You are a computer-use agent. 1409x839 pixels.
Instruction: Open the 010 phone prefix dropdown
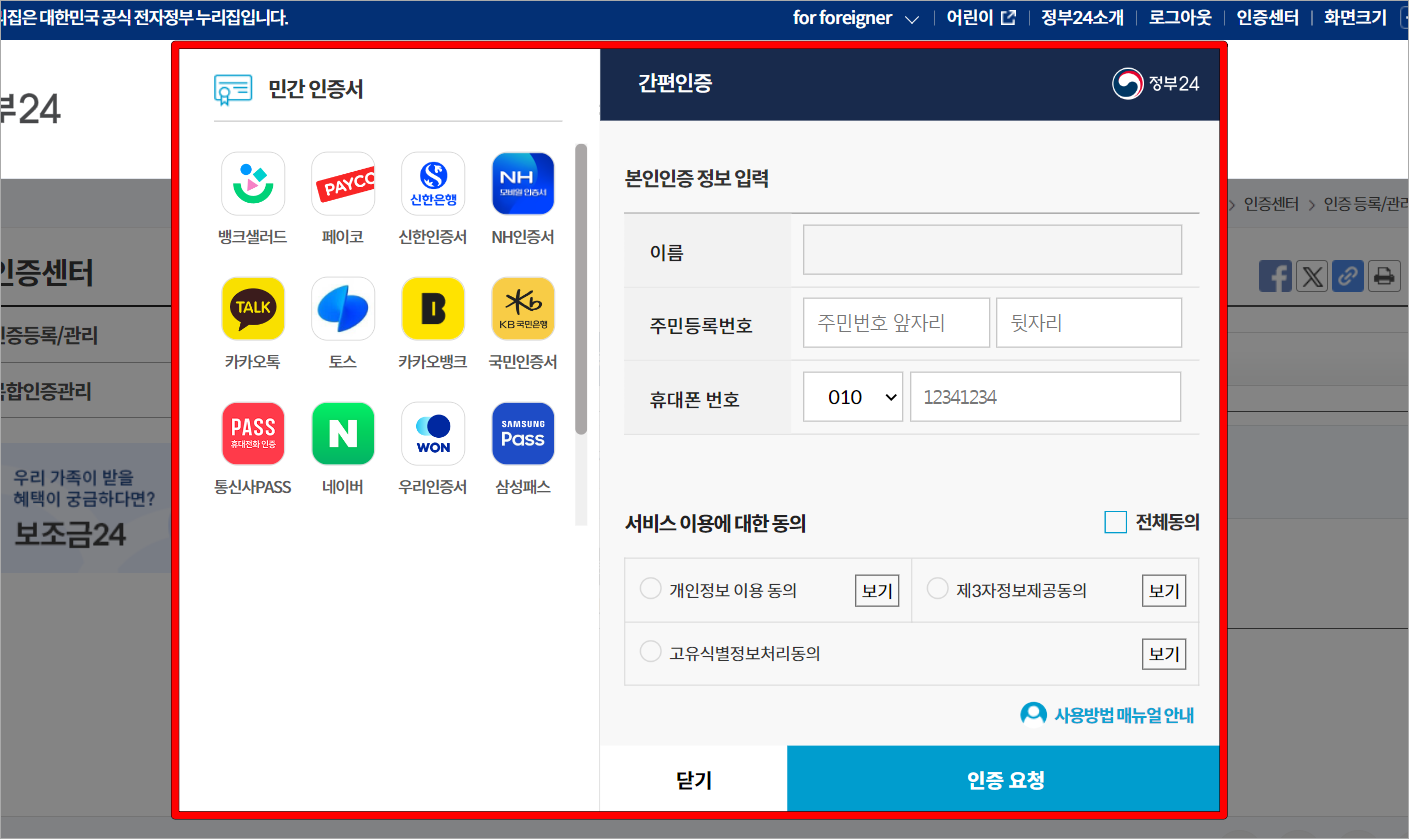point(853,397)
